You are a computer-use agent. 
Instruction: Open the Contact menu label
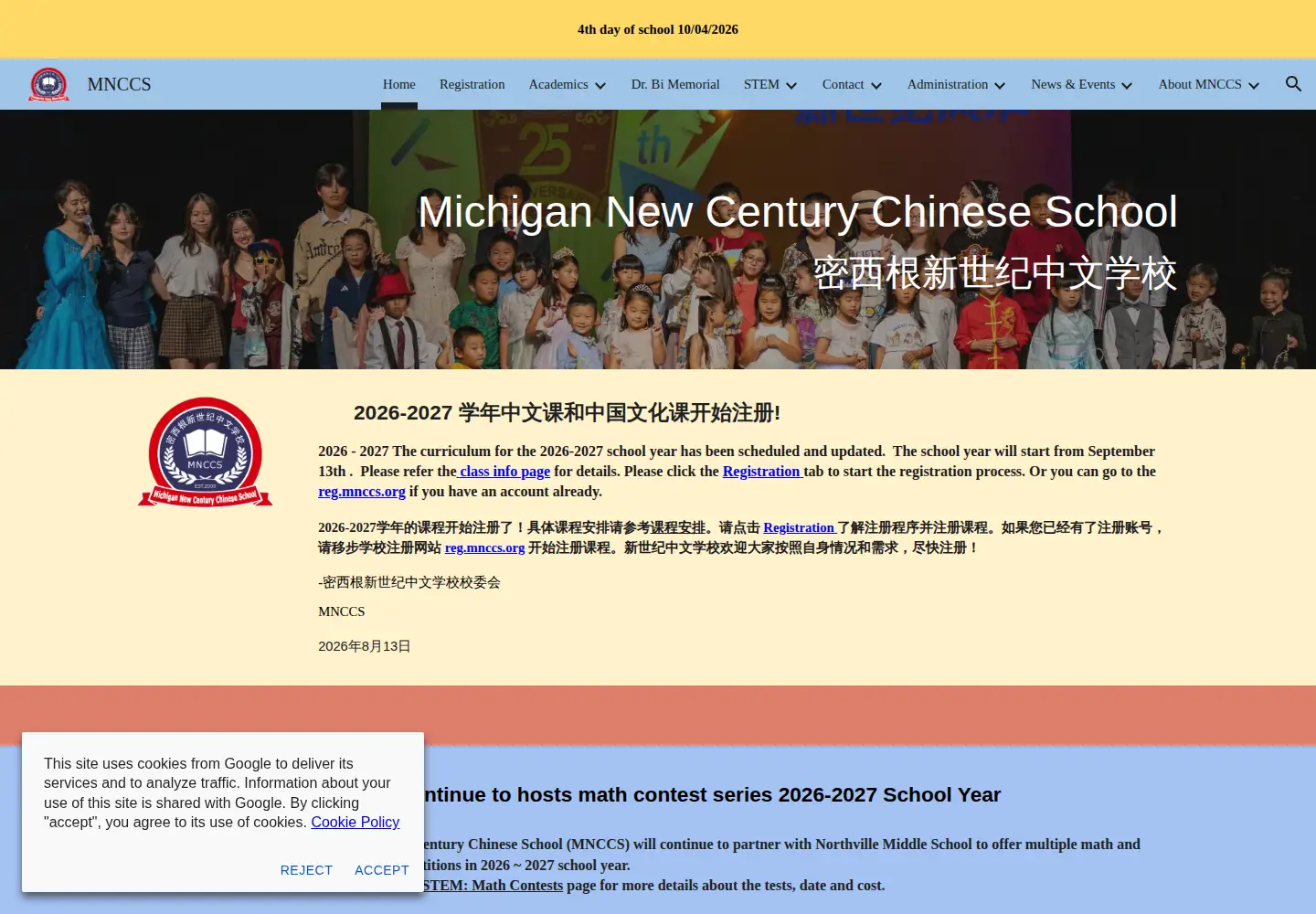[x=843, y=84]
